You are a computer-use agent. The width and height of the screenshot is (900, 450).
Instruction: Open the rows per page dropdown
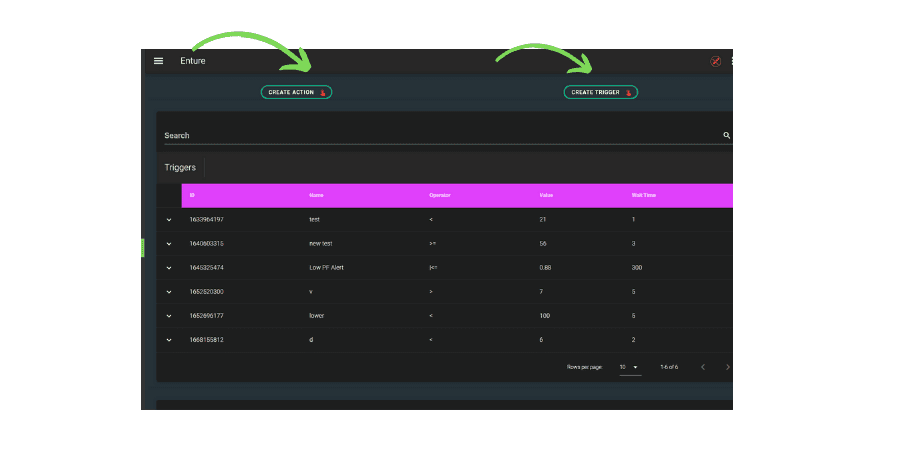[629, 367]
